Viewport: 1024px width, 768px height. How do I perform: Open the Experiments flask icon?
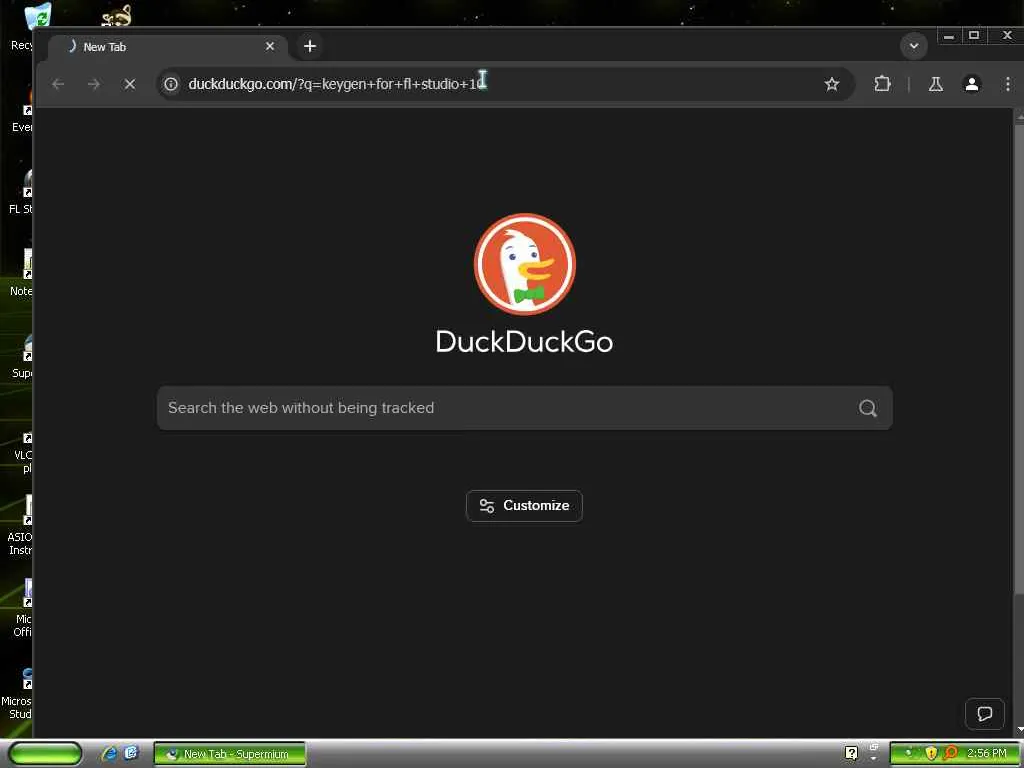(936, 84)
